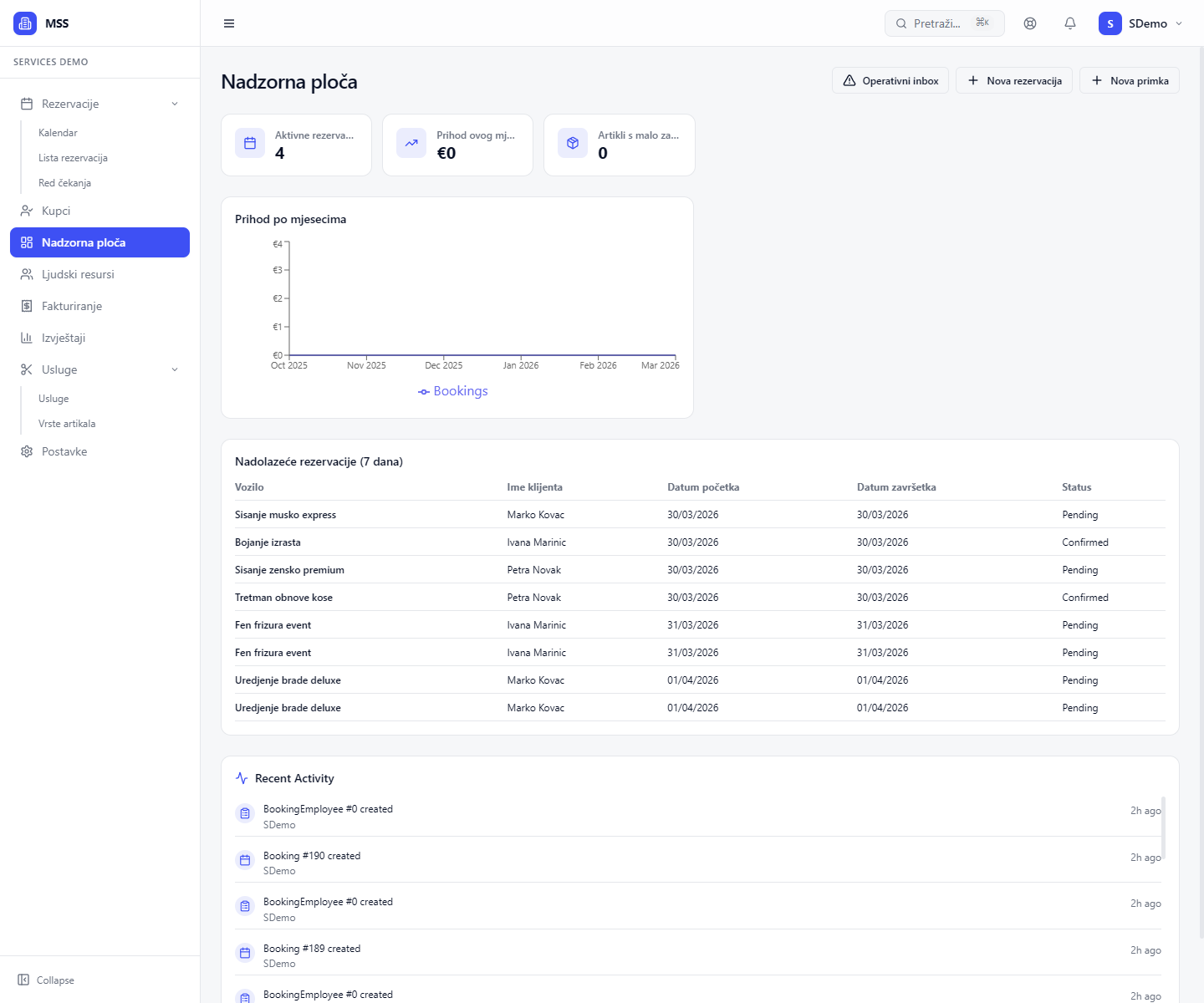Screen dimensions: 1204x1003
Task: Open the SDemo user account dropdown
Action: coord(1140,23)
